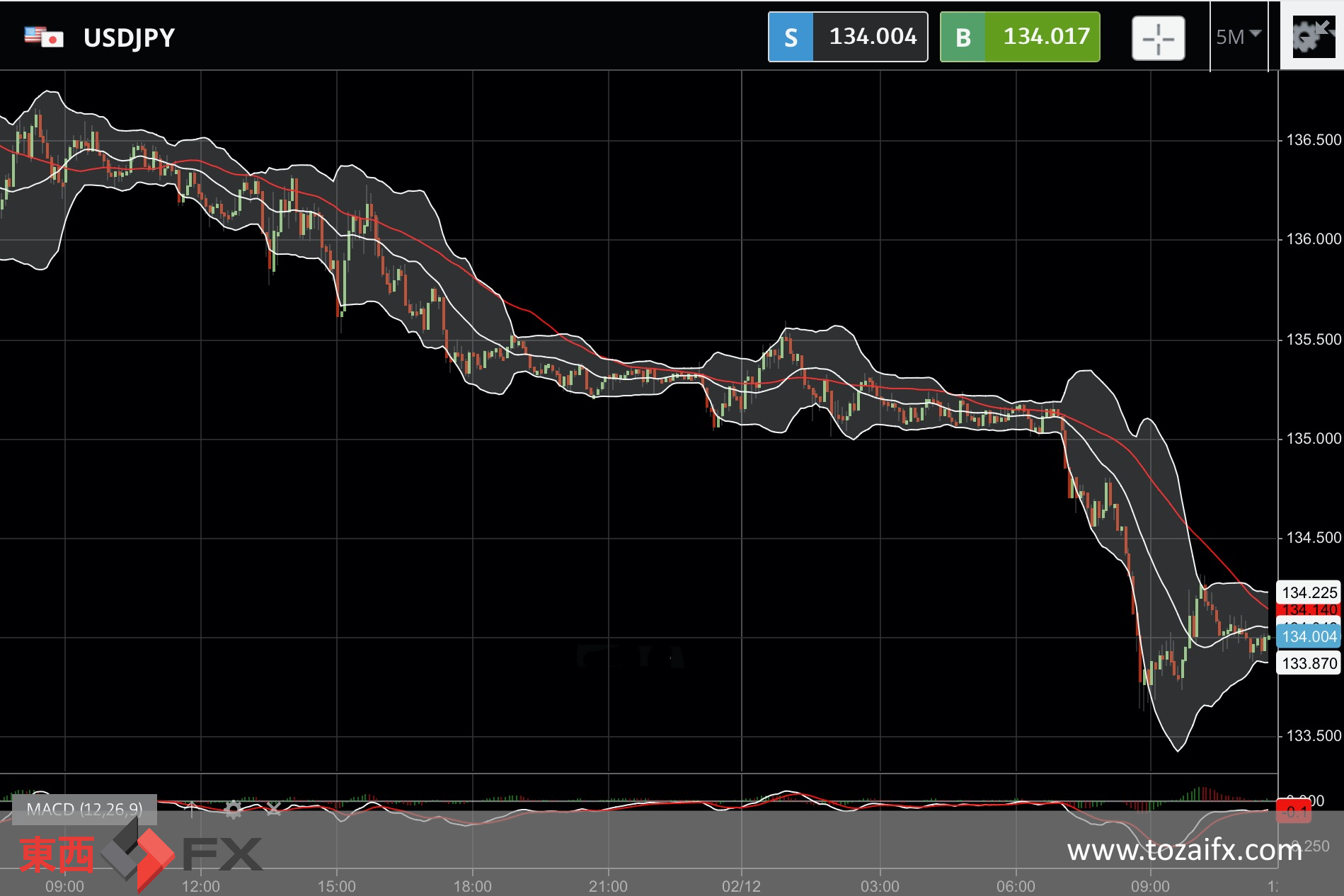This screenshot has width=1344, height=896.
Task: Open the www.tozaifx.com link
Action: 1184,850
